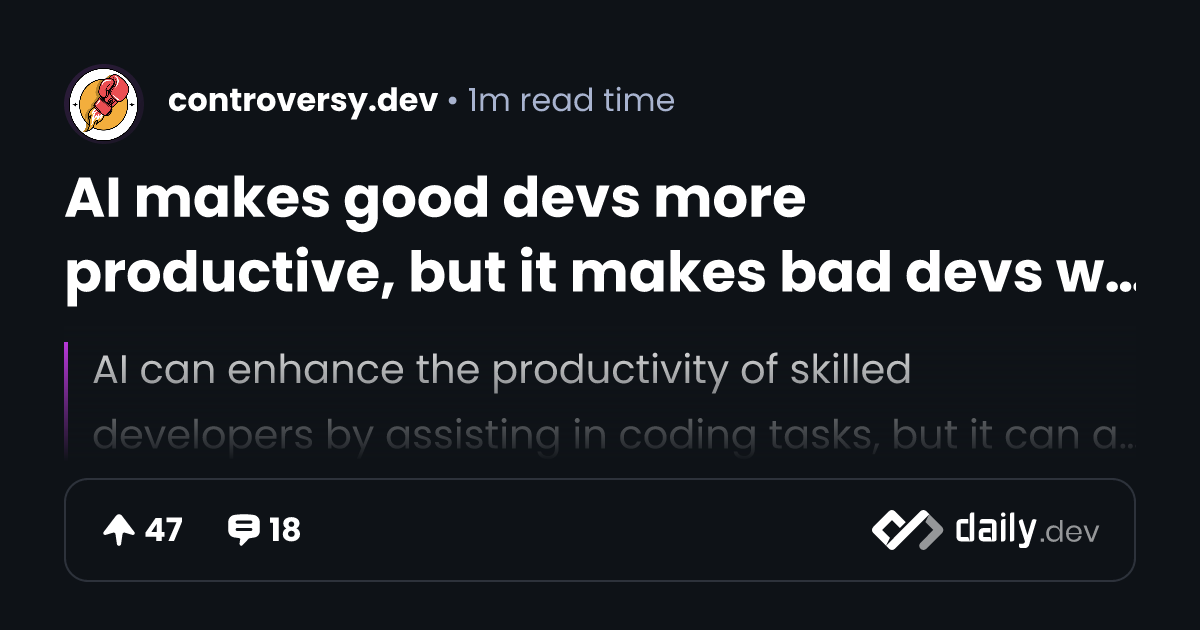Click the "daily" wordmark text
This screenshot has height=630, width=1200.
pos(994,529)
